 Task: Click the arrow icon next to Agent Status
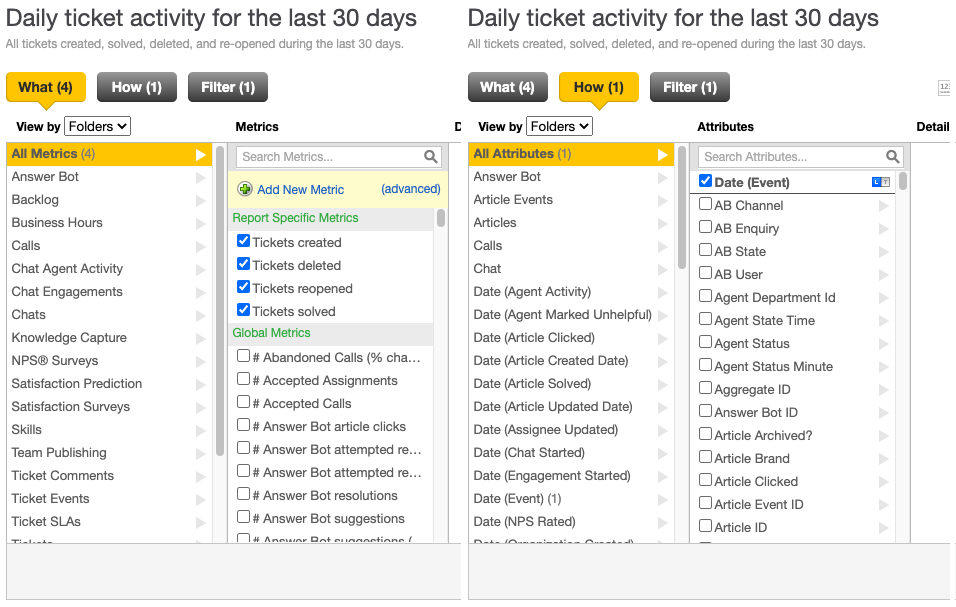[883, 344]
